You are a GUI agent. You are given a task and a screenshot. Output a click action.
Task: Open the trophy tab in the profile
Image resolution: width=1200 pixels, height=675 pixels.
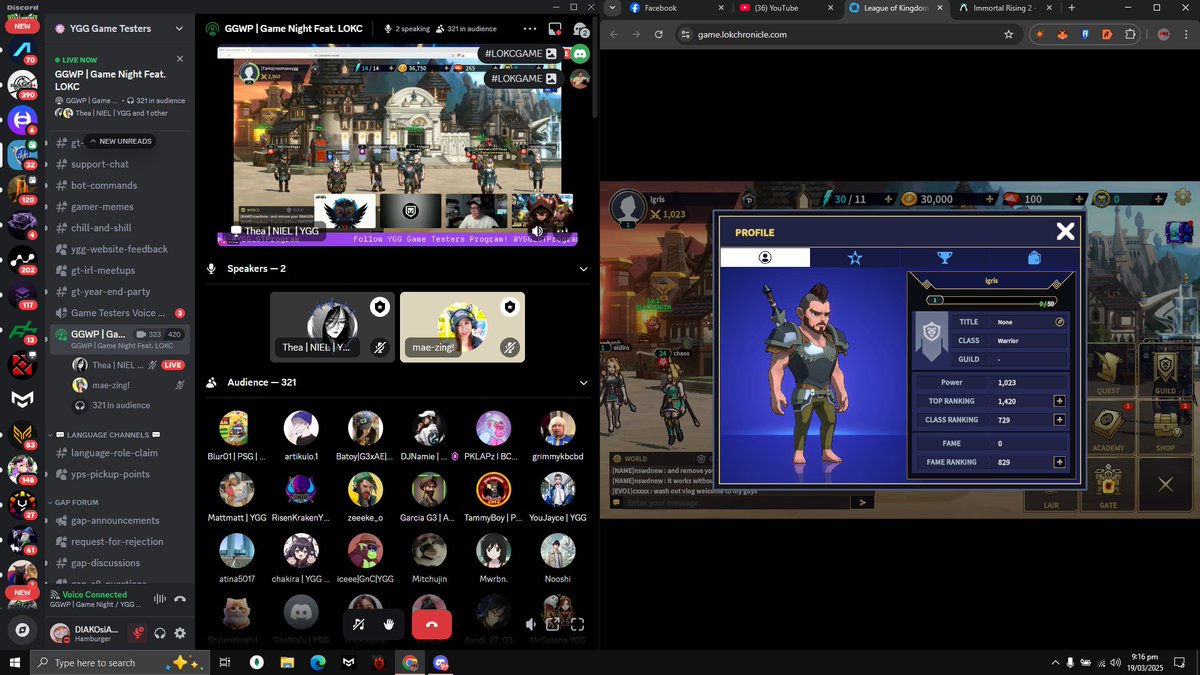point(944,258)
